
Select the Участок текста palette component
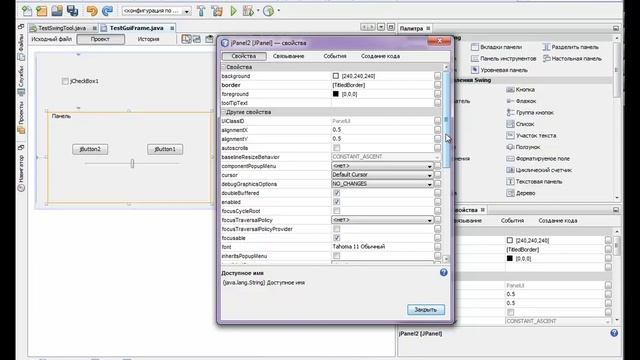531,135
